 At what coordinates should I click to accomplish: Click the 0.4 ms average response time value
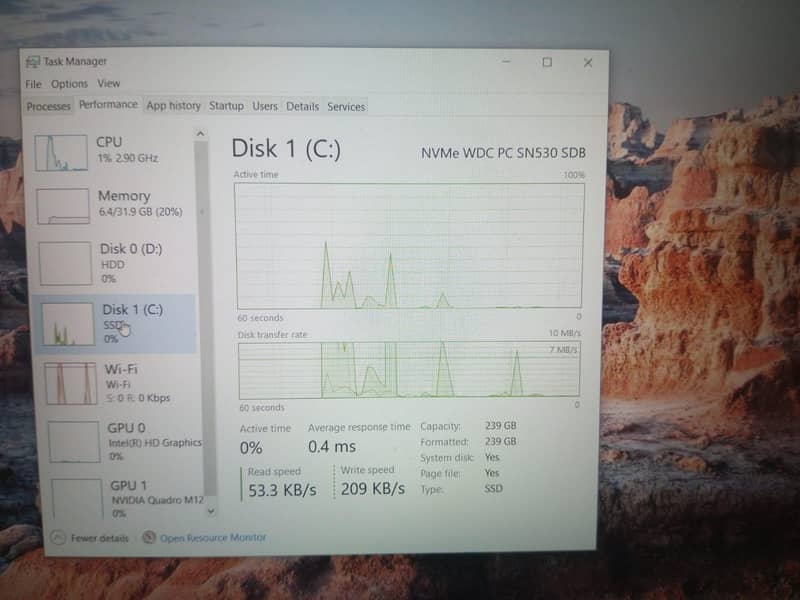[x=332, y=447]
